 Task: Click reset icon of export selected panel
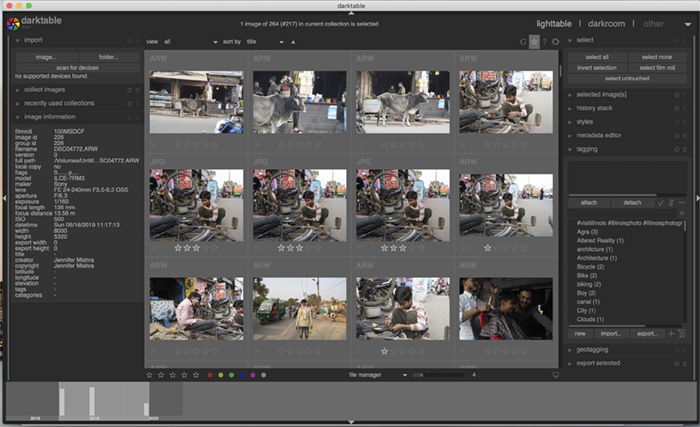click(x=677, y=364)
